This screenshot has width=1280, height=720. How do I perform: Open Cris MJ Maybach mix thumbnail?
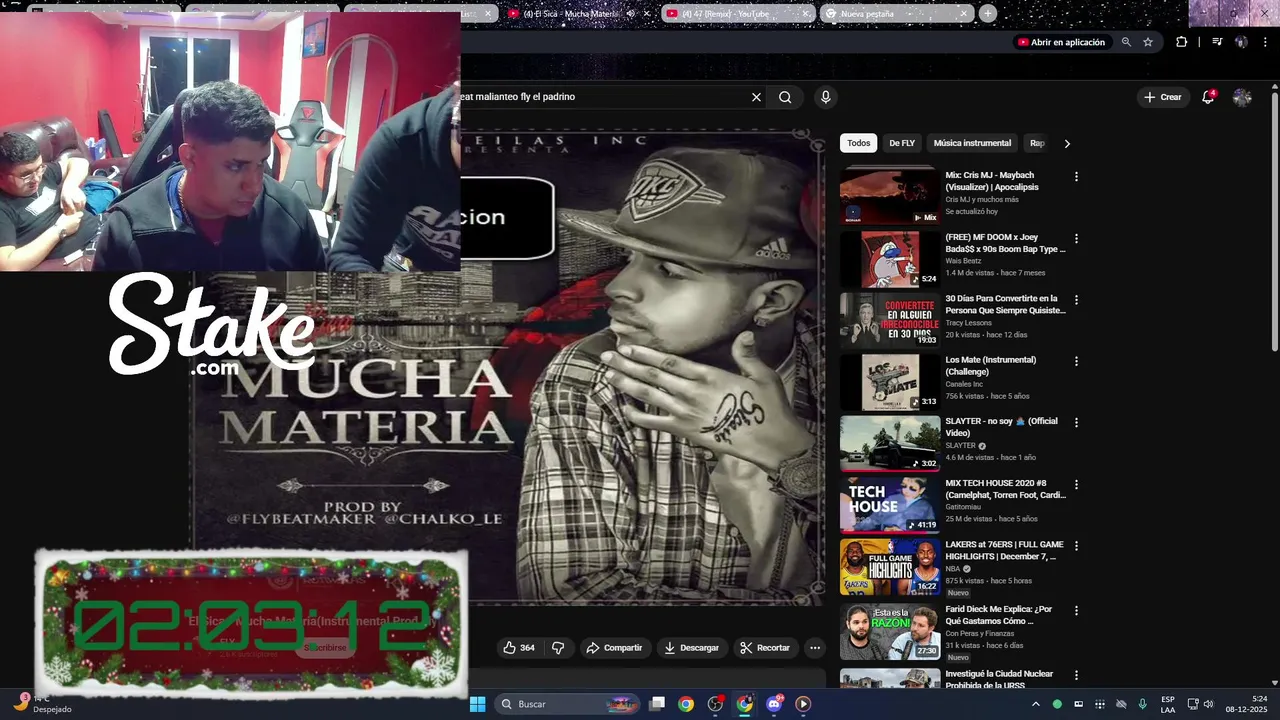pyautogui.click(x=889, y=196)
